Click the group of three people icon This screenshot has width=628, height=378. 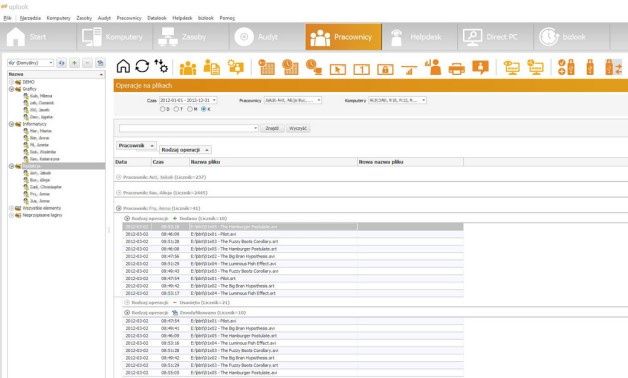coord(188,68)
